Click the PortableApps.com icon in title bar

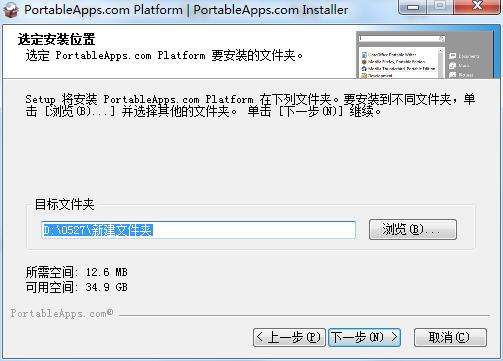[x=11, y=10]
